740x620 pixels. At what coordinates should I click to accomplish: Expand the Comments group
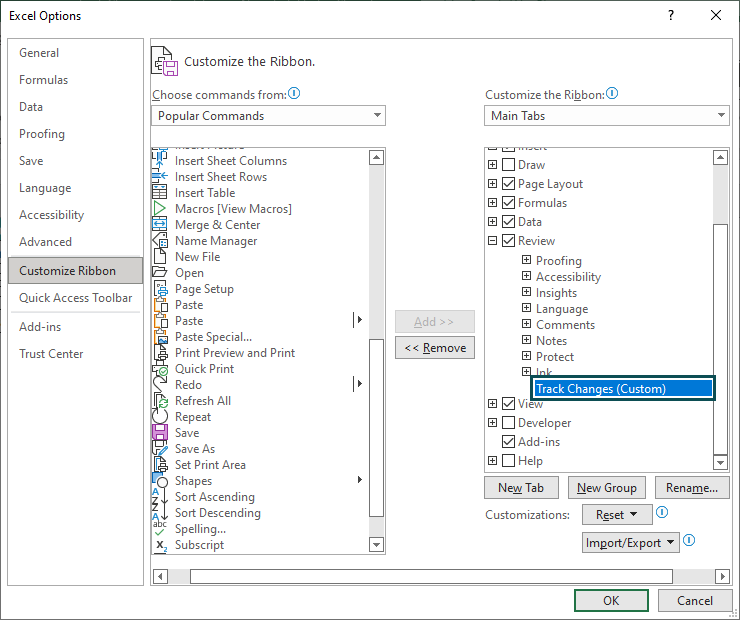[x=526, y=324]
